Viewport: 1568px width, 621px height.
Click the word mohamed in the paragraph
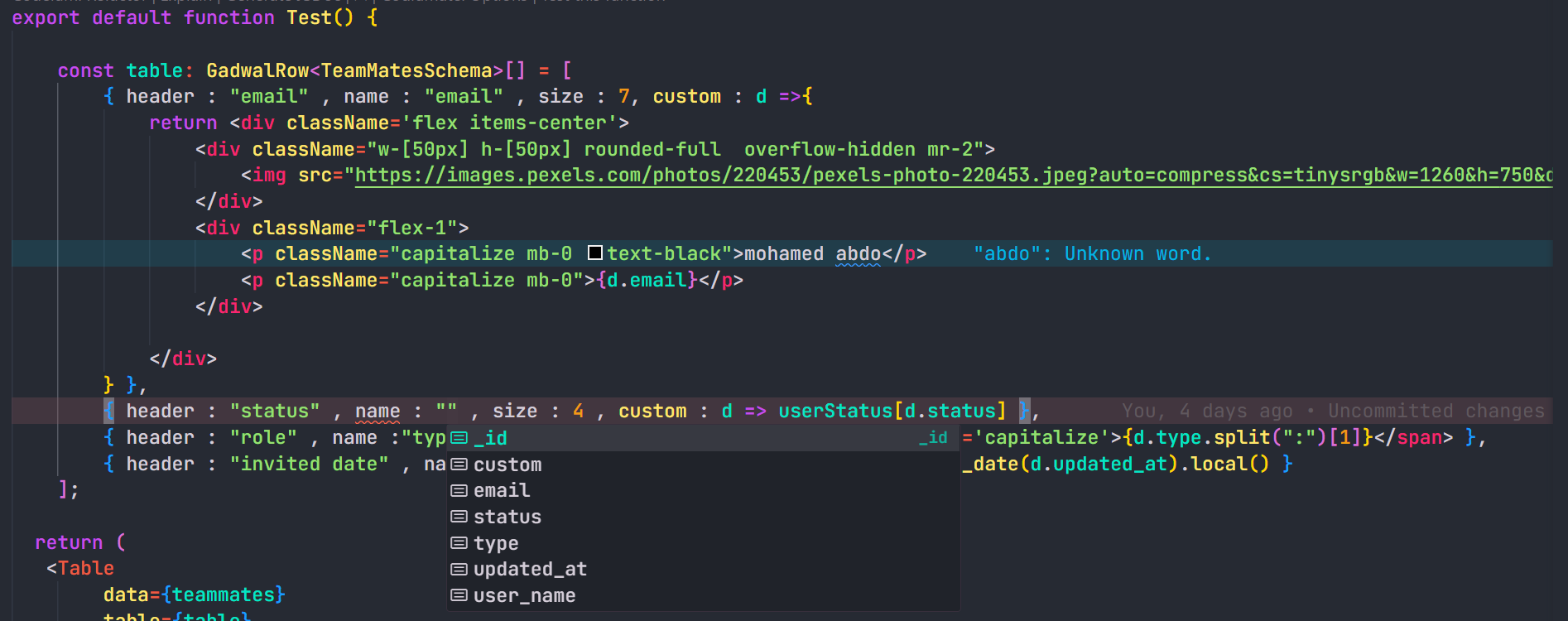(x=784, y=253)
